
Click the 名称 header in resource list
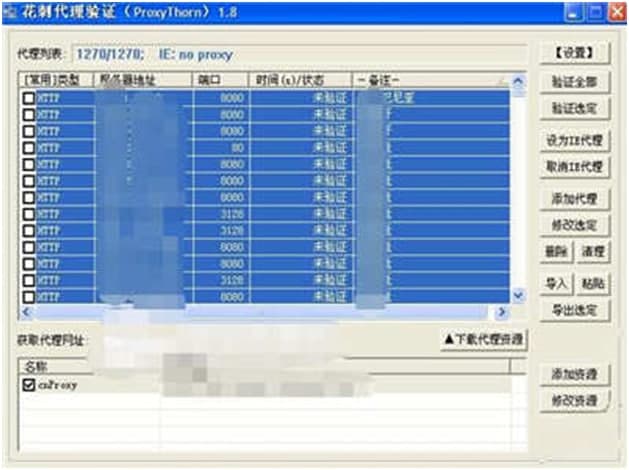pyautogui.click(x=56, y=366)
